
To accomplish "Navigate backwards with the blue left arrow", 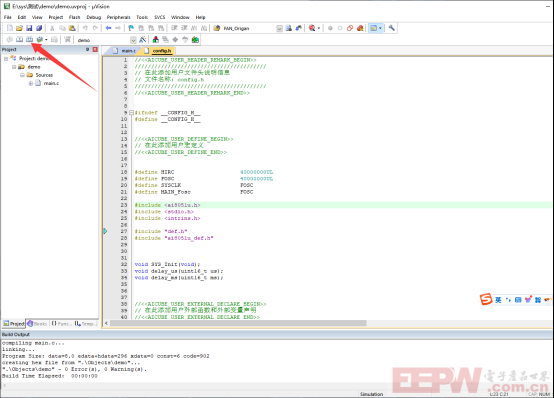I will coord(108,28).
